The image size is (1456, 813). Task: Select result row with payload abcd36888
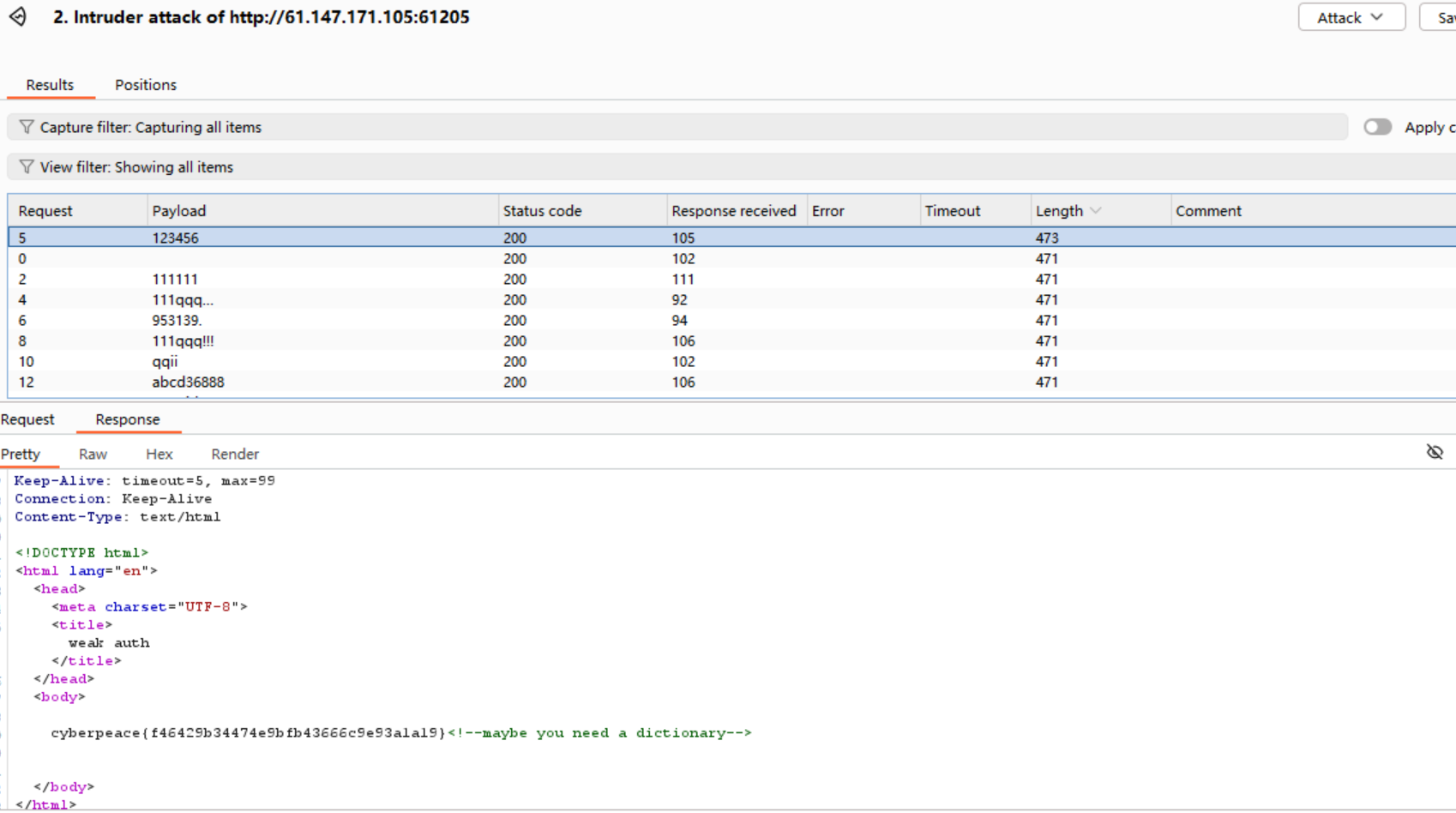pos(731,382)
